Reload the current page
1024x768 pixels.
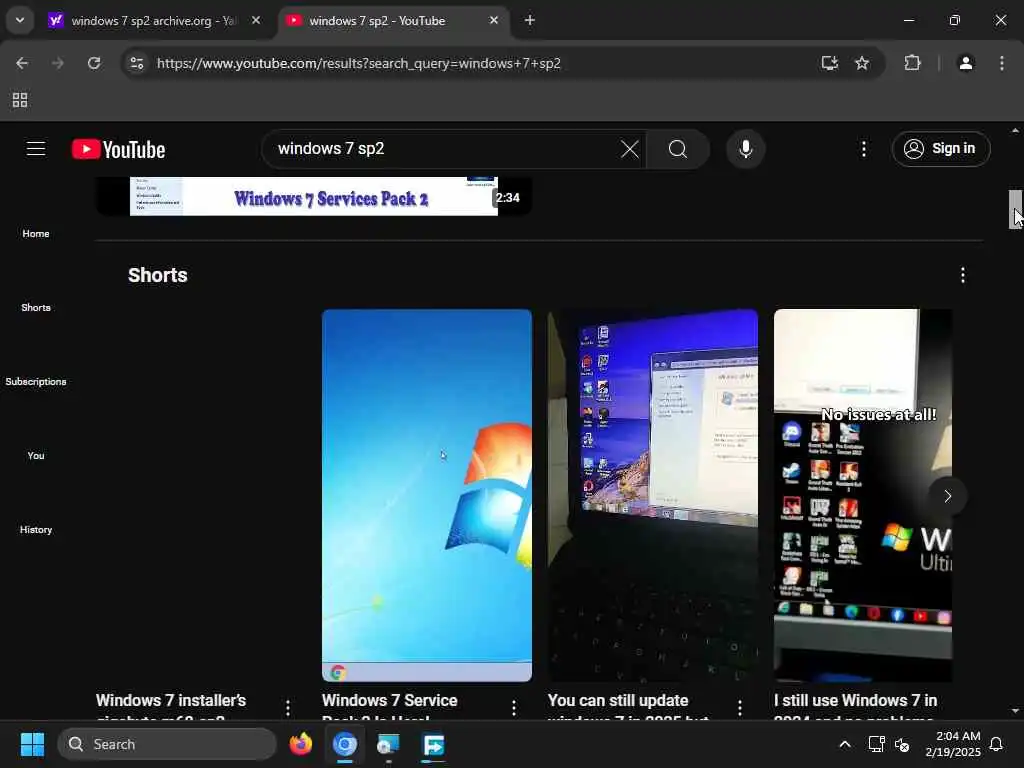click(x=94, y=63)
